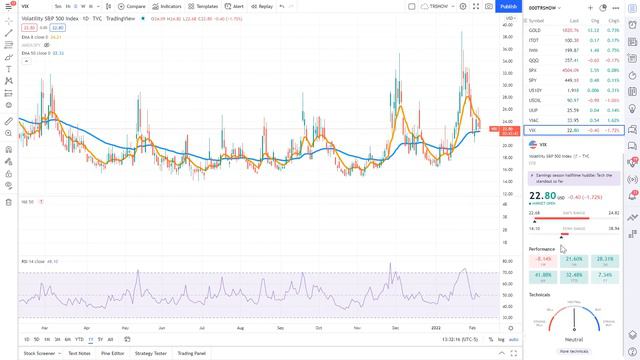Screen dimensions: 640x360
Task: Undo the last chart action
Action: pyautogui.click(x=282, y=7)
